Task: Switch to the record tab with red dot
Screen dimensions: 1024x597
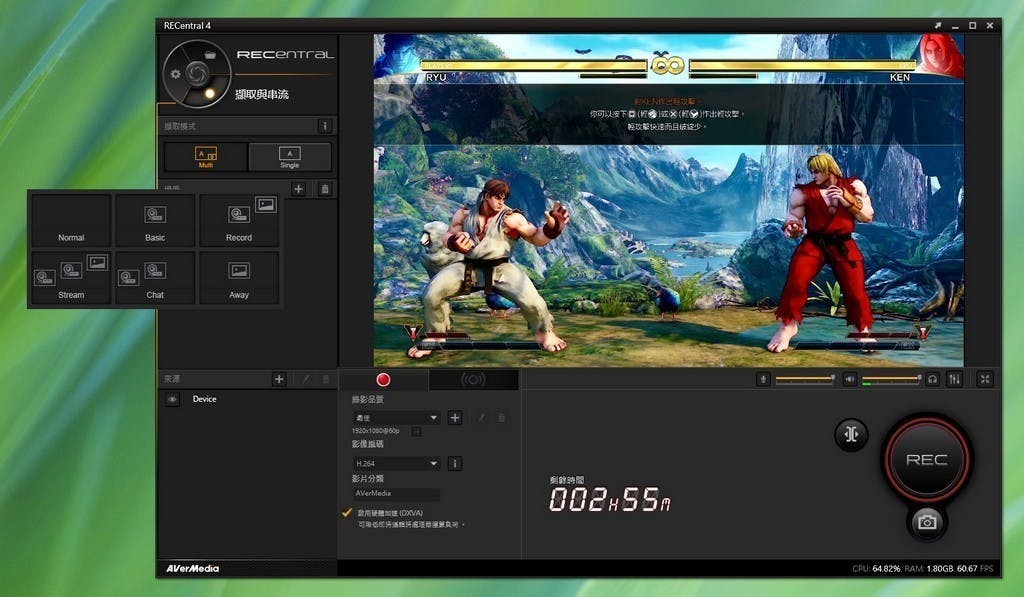Action: click(x=383, y=380)
